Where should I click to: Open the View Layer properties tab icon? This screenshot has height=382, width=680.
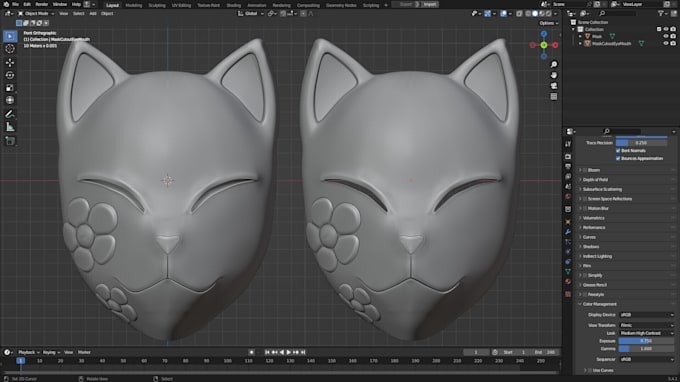coord(568,176)
